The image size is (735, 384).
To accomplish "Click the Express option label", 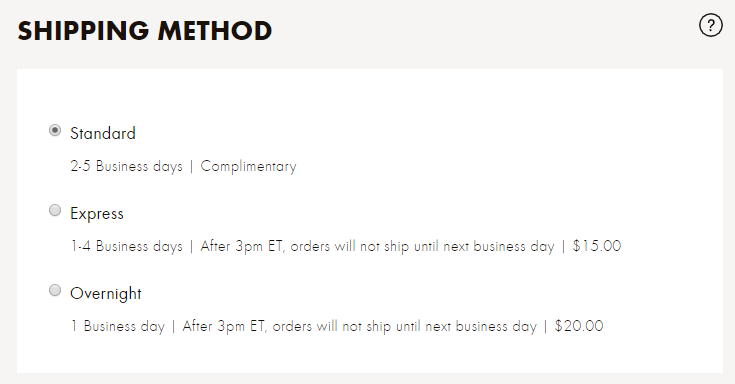I will 97,214.
